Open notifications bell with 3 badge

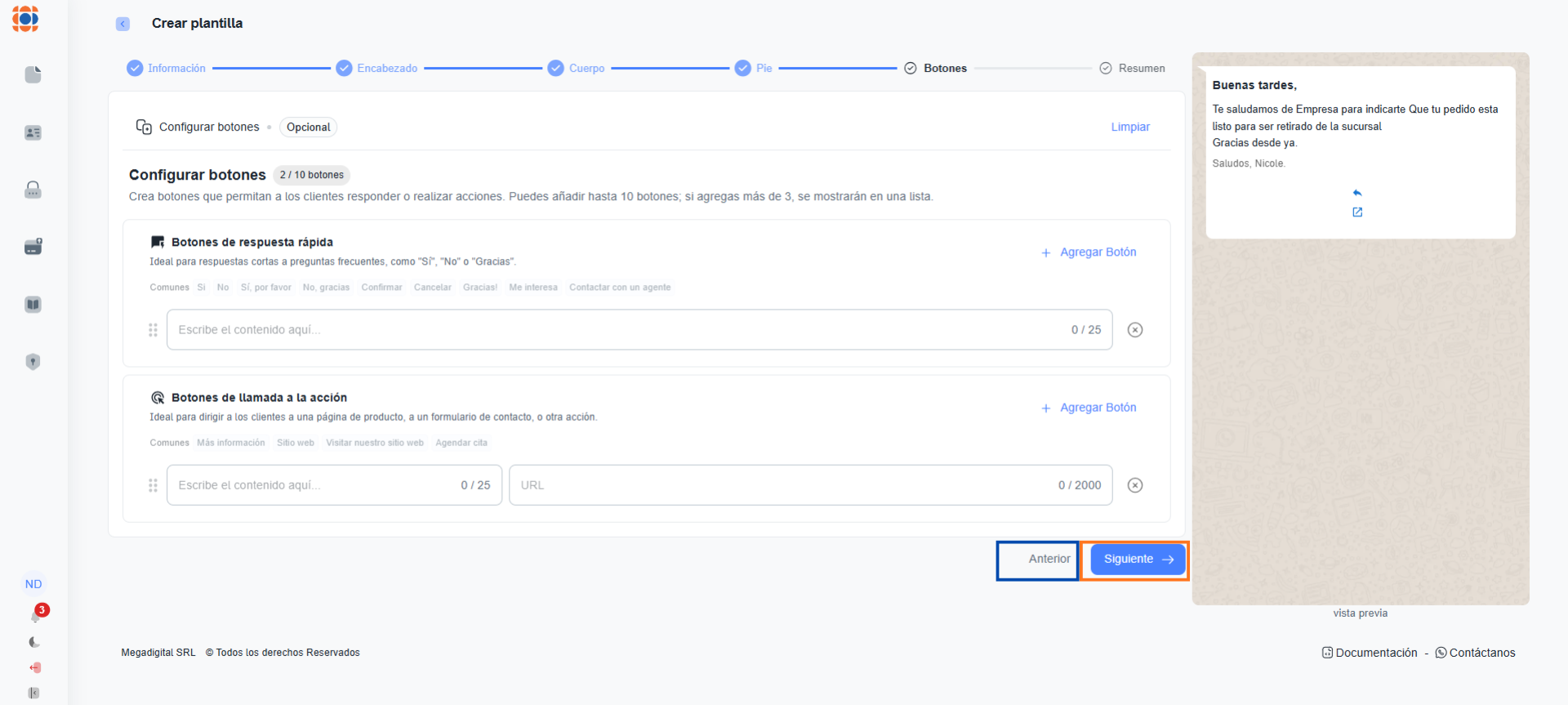click(x=36, y=615)
